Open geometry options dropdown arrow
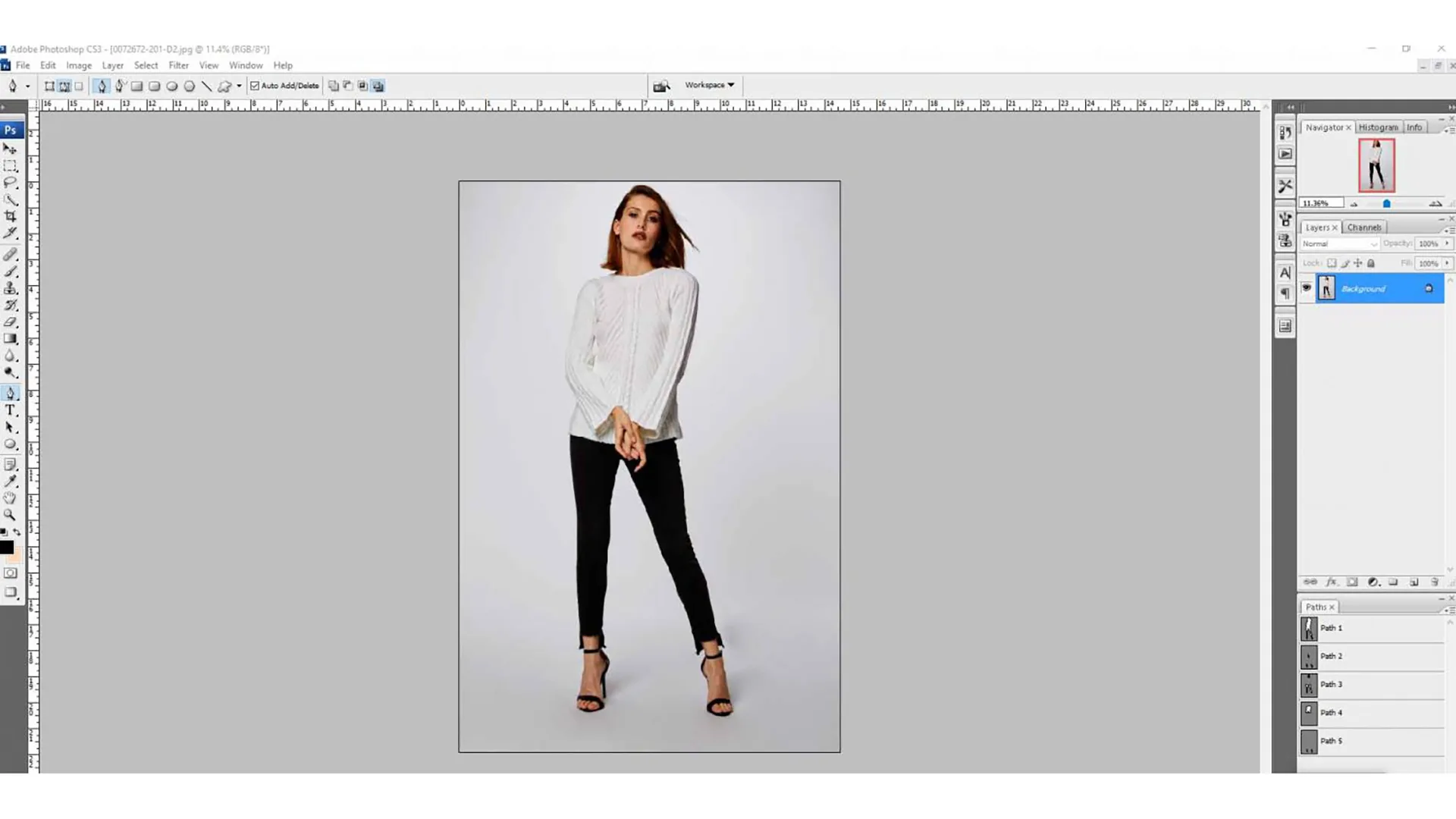The image size is (1456, 819). (239, 86)
